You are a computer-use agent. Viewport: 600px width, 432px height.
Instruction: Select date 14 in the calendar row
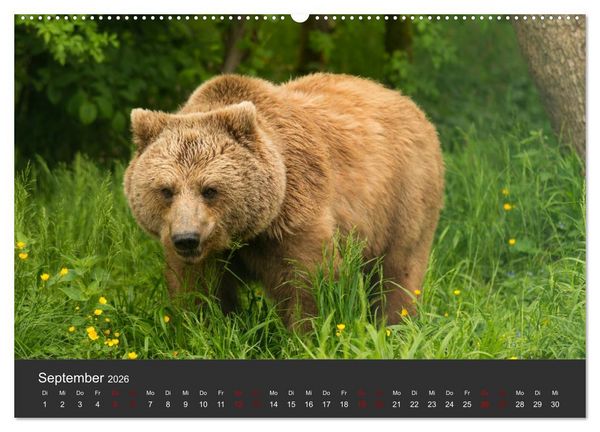(x=274, y=404)
